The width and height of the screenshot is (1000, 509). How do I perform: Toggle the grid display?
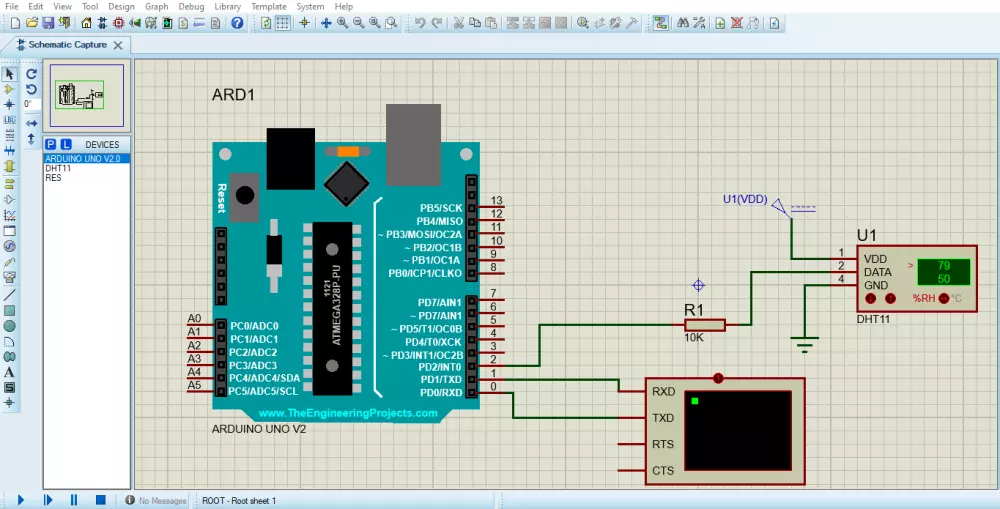pyautogui.click(x=283, y=22)
